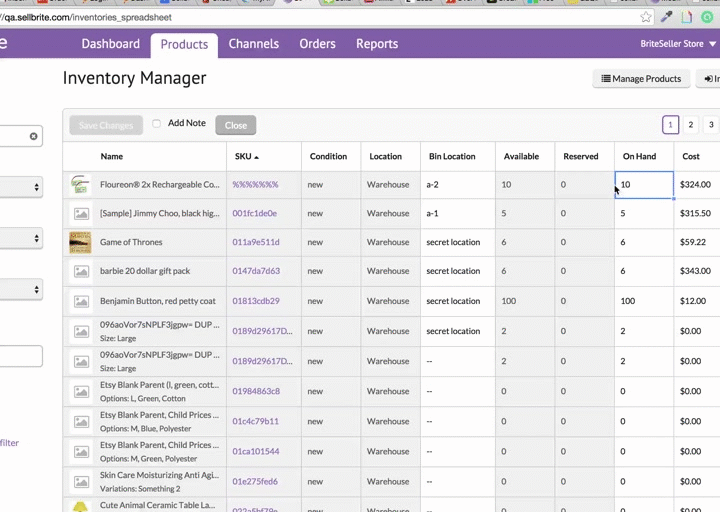The width and height of the screenshot is (720, 512).
Task: Click the $315.50 cost cell
Action: point(697,214)
